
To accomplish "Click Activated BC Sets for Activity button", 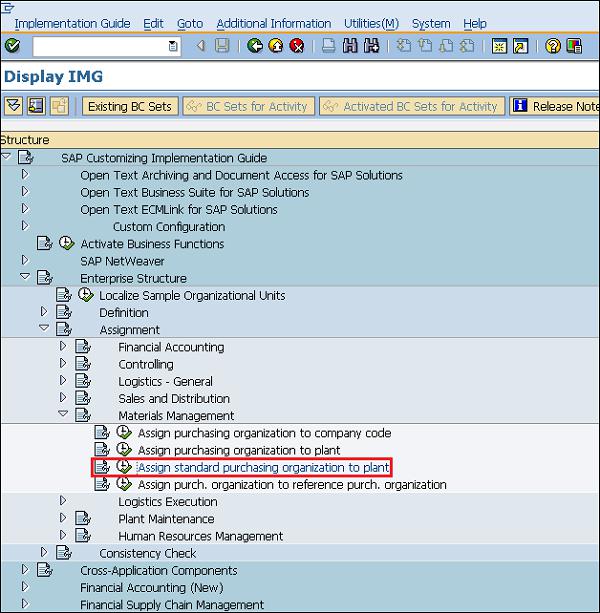I will pos(412,106).
